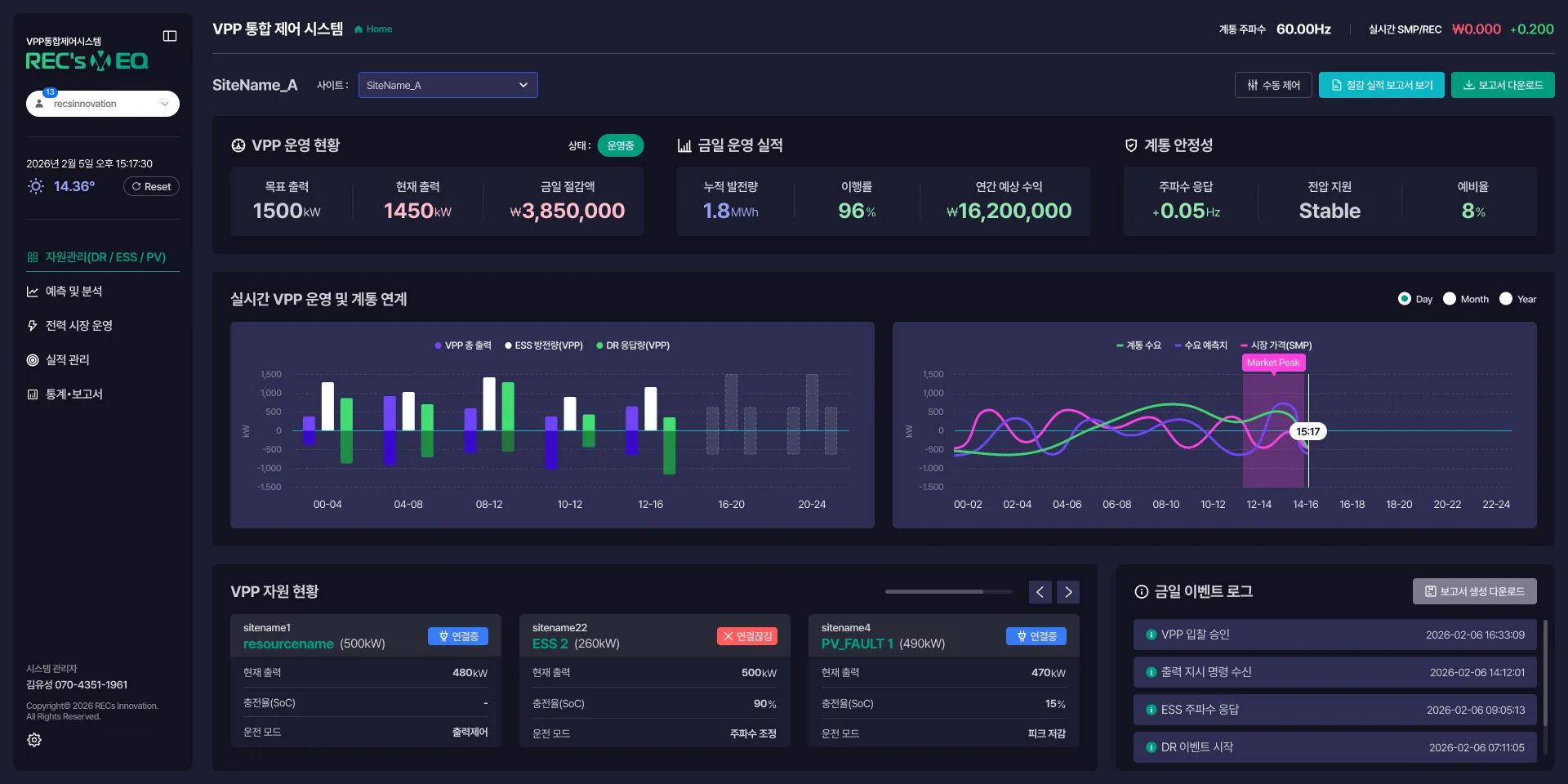Image resolution: width=1568 pixels, height=784 pixels.
Task: Collapse the sidebar with the panel icon
Action: (x=170, y=36)
